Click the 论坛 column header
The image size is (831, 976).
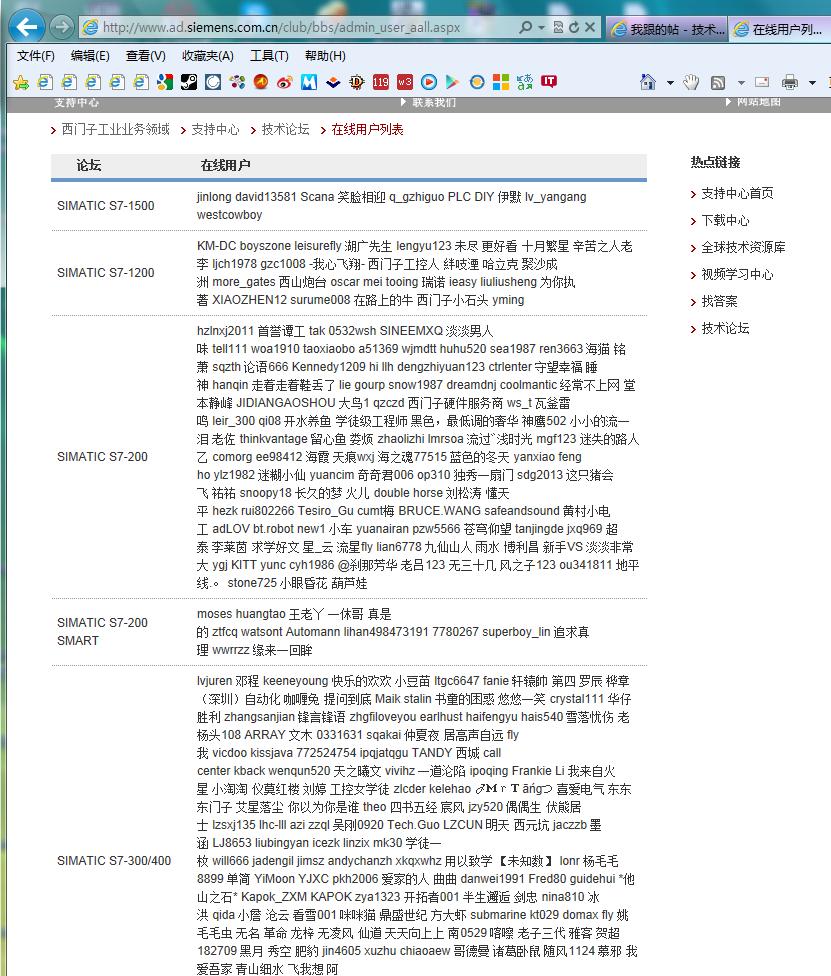coord(89,166)
